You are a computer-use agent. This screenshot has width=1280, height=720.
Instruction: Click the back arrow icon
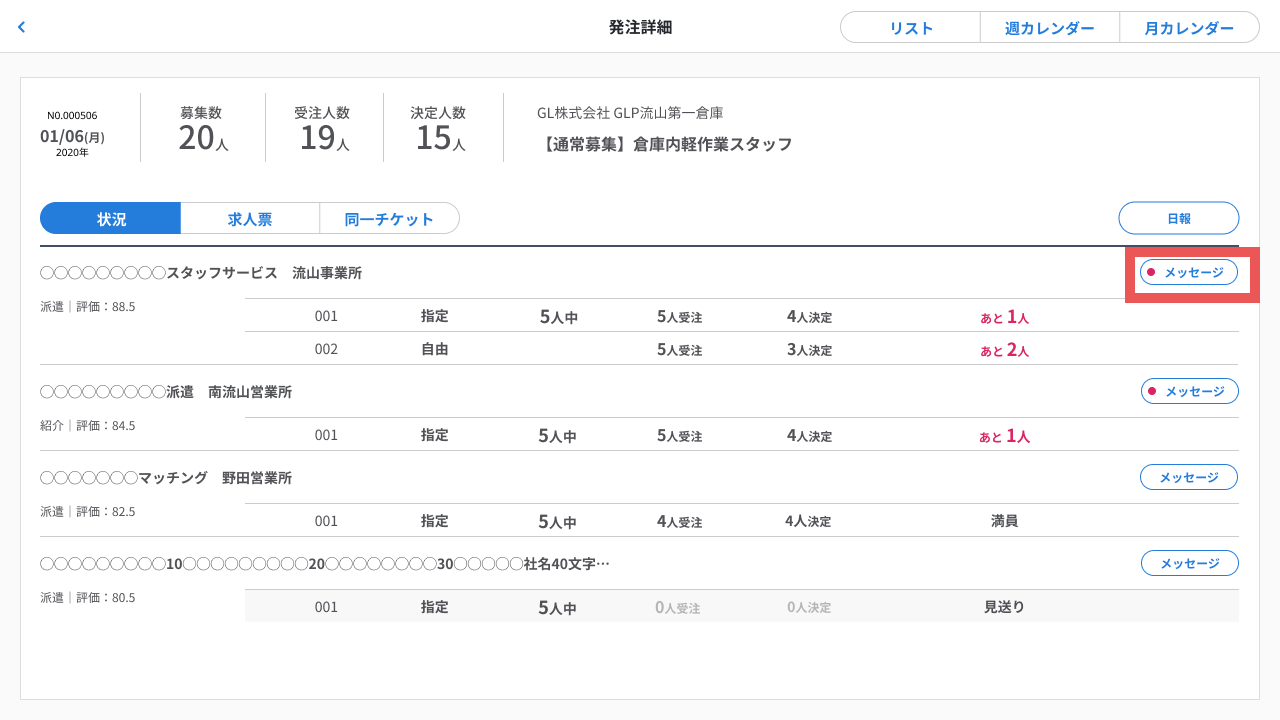21,27
